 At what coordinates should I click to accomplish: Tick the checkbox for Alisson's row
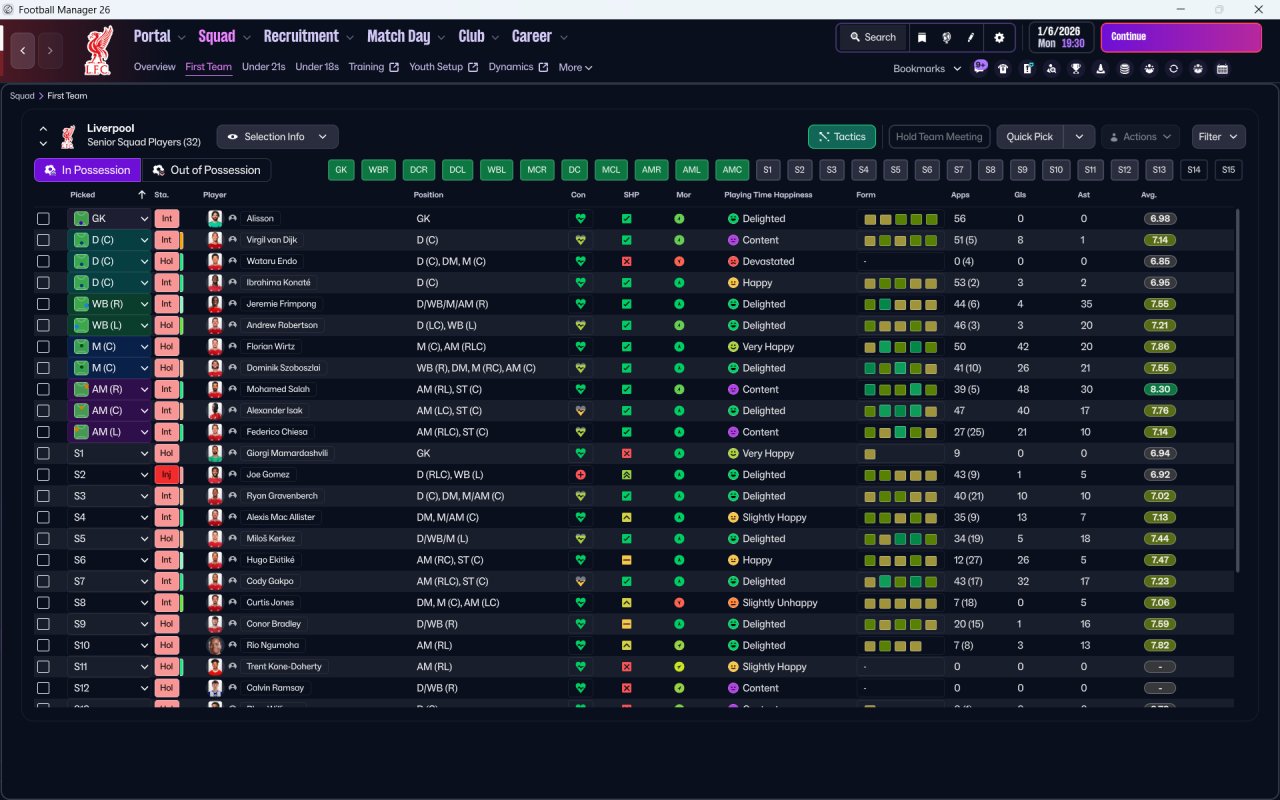(x=43, y=218)
